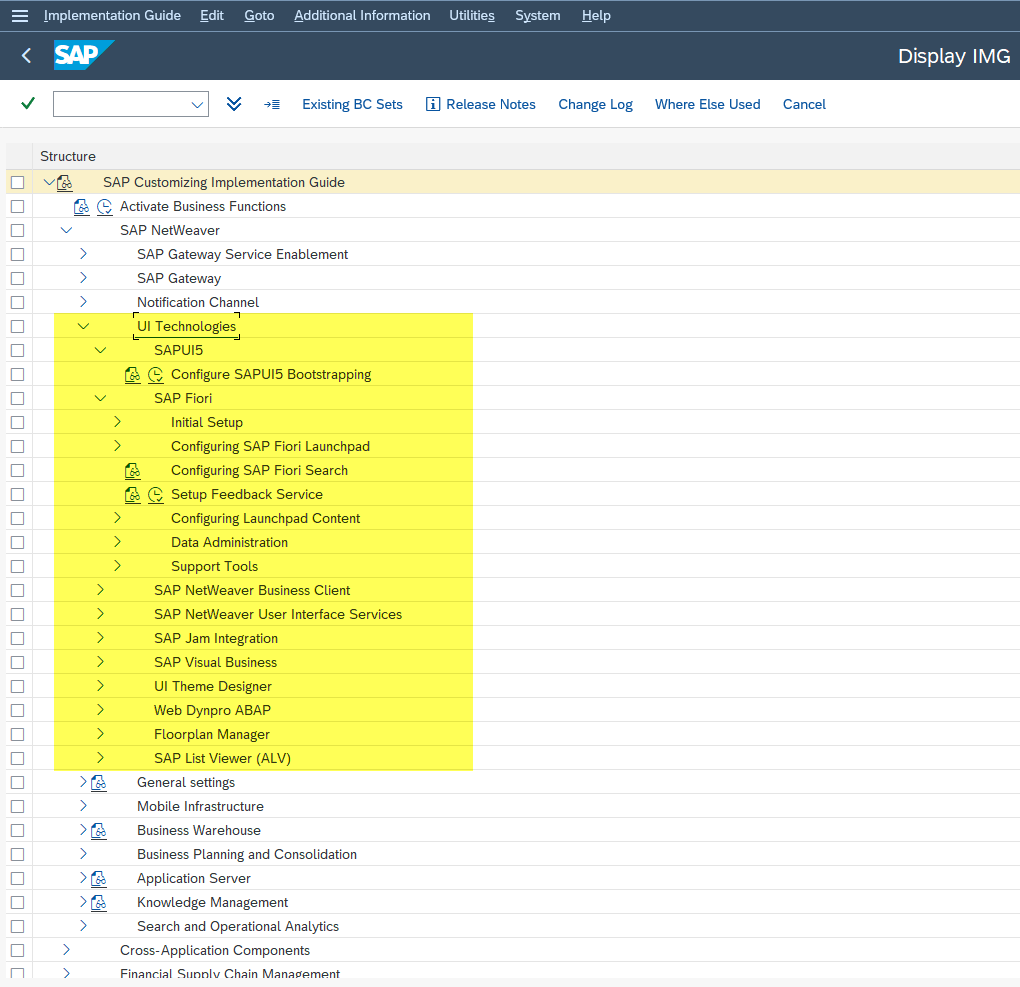Select the Data Administration row text
Screen dimensions: 1020x987
click(x=230, y=543)
